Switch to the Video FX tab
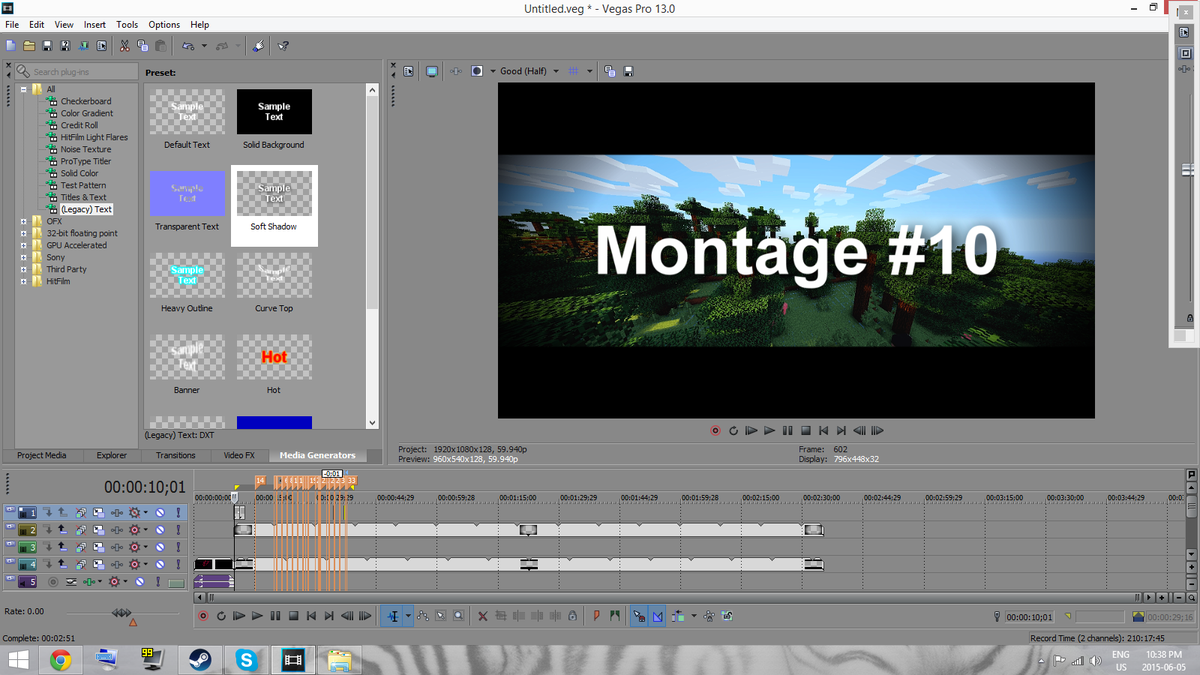Viewport: 1200px width, 675px height. coord(239,455)
